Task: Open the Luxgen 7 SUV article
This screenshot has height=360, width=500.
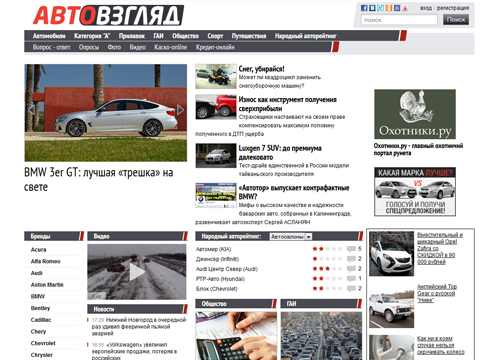Action: tap(280, 153)
